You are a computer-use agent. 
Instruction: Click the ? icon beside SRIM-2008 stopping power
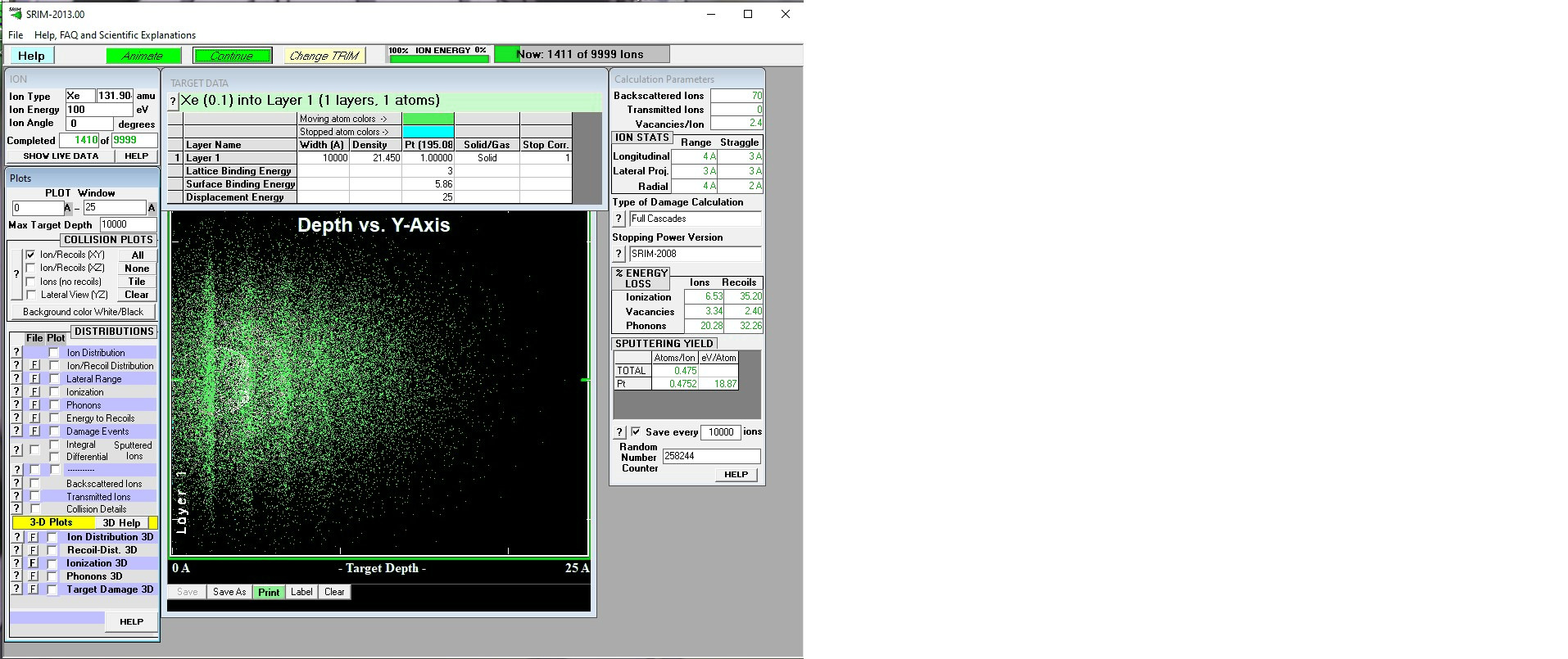point(619,254)
